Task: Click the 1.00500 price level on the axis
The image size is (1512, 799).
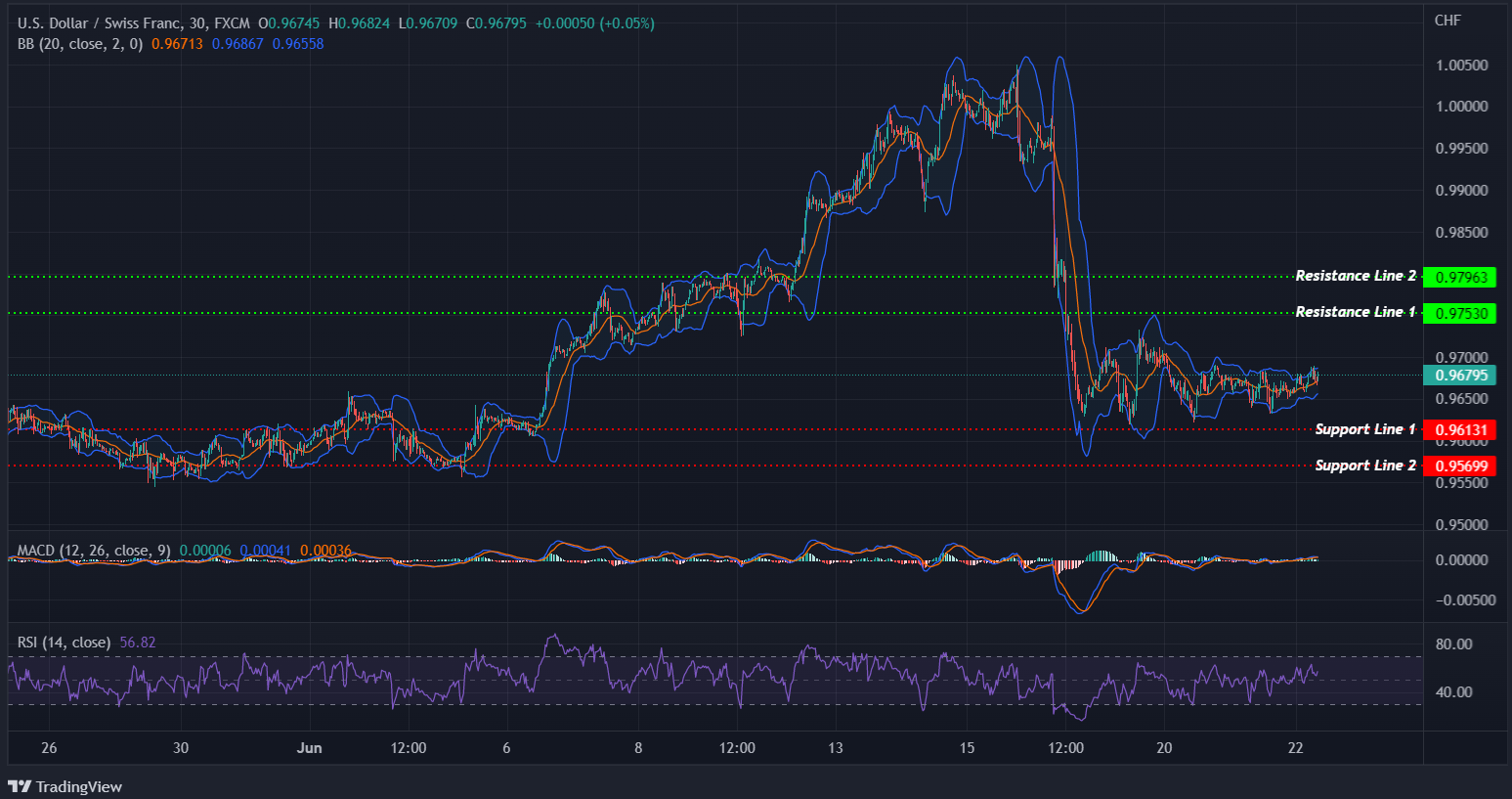Action: pos(1464,65)
